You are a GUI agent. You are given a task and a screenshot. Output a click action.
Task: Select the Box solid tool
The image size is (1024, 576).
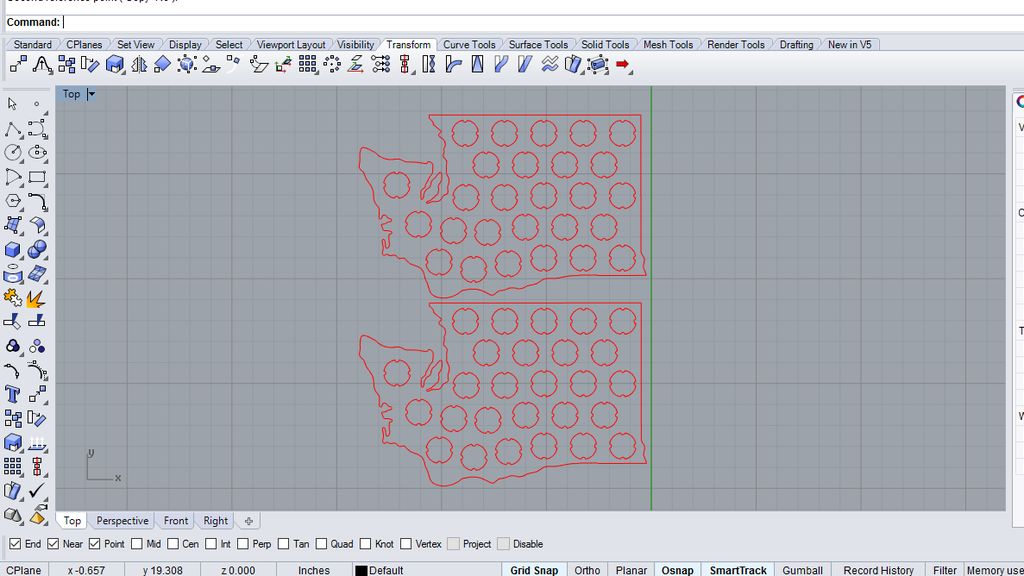click(12, 250)
